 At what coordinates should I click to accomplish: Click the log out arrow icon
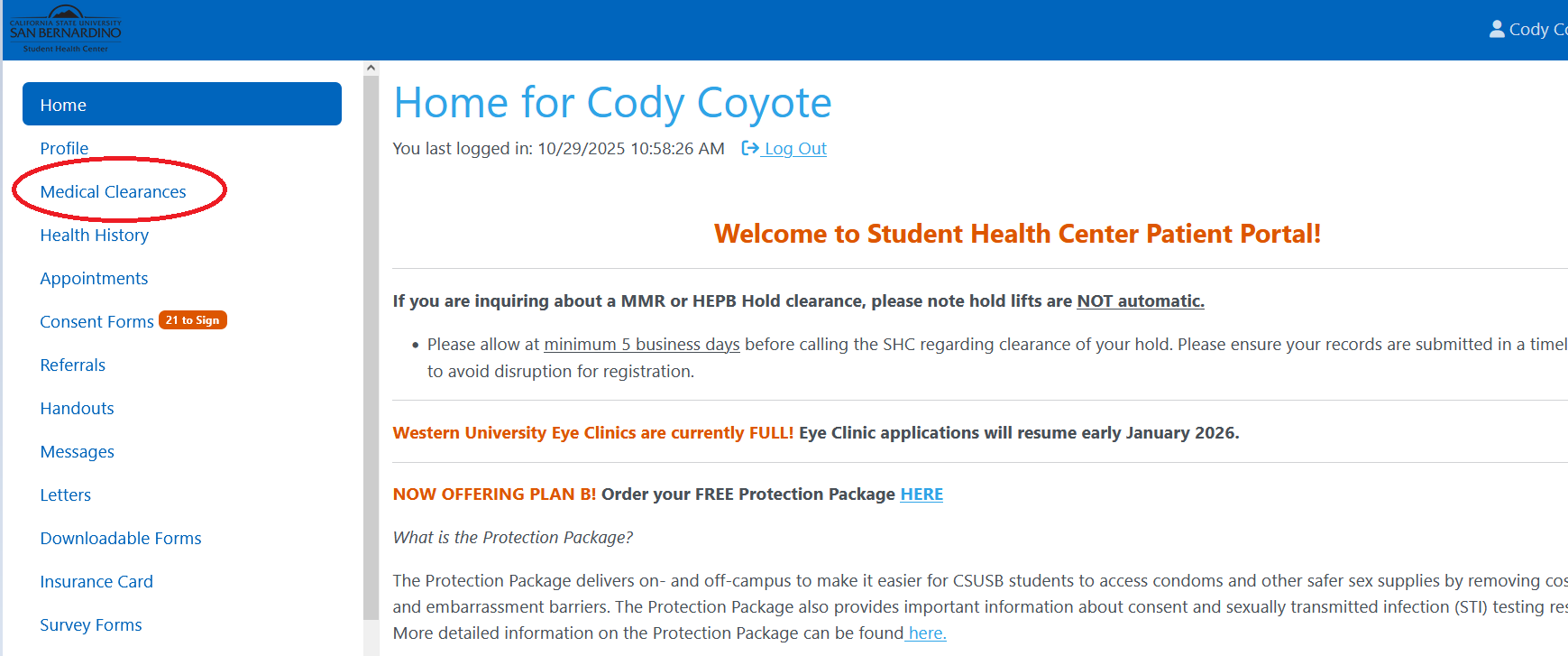coord(749,148)
